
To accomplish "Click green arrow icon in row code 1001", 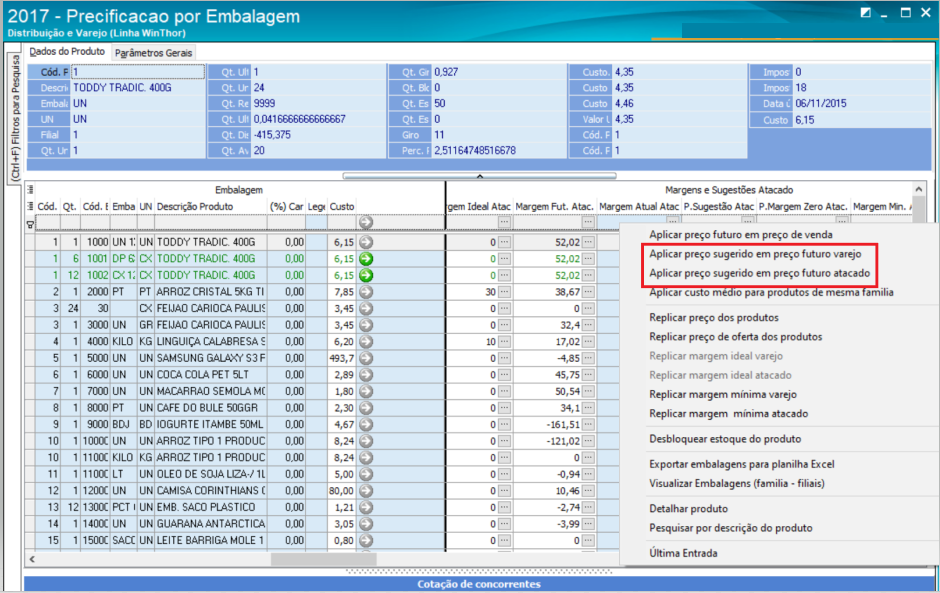I will (x=366, y=259).
